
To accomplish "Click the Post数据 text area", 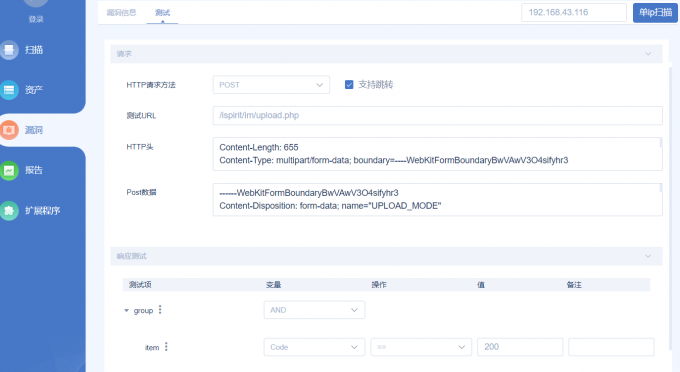I will tap(438, 199).
